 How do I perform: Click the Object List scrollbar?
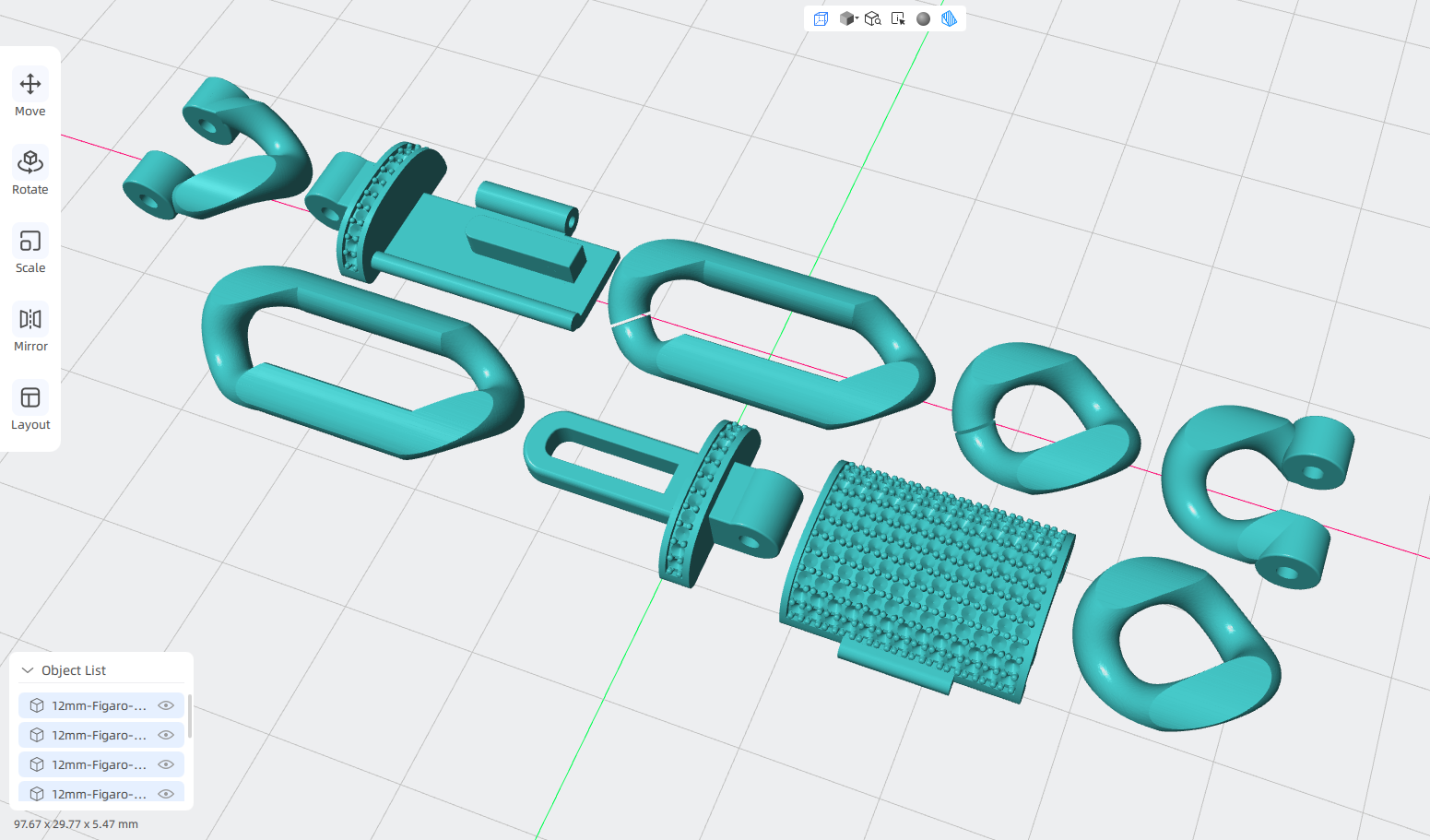[x=190, y=716]
